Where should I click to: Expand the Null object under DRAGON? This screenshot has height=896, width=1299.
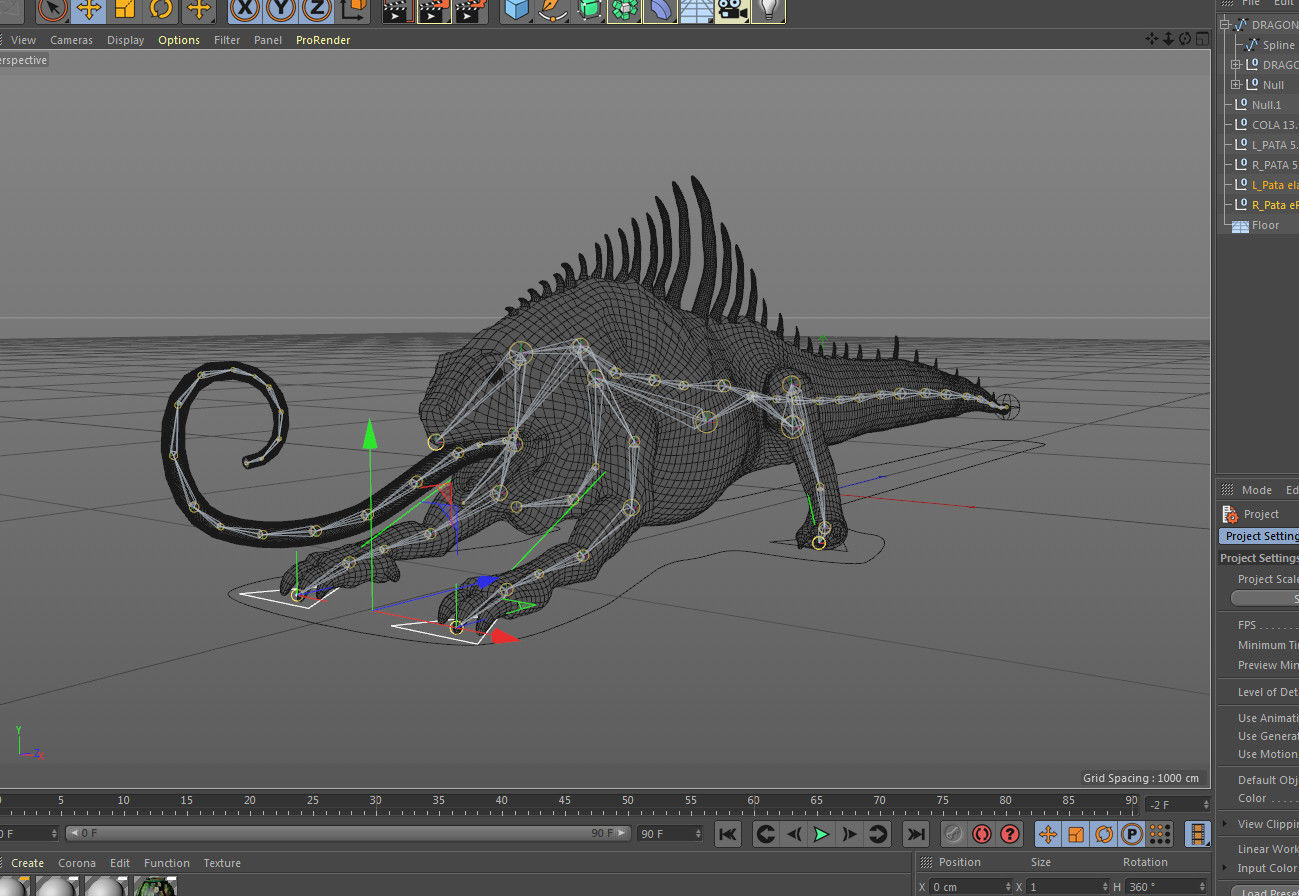pyautogui.click(x=1236, y=85)
